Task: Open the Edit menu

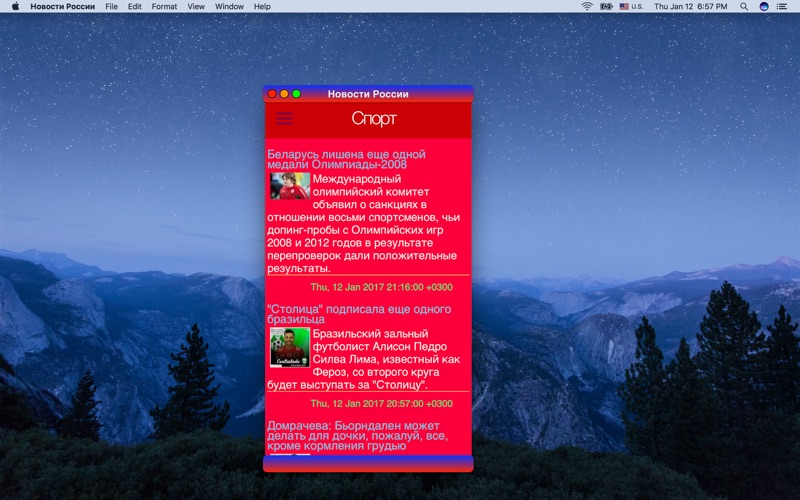Action: click(x=135, y=7)
